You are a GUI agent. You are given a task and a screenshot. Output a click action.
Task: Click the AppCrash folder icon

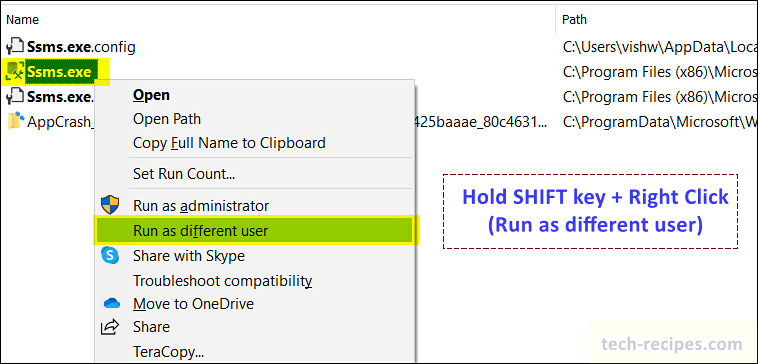15,121
